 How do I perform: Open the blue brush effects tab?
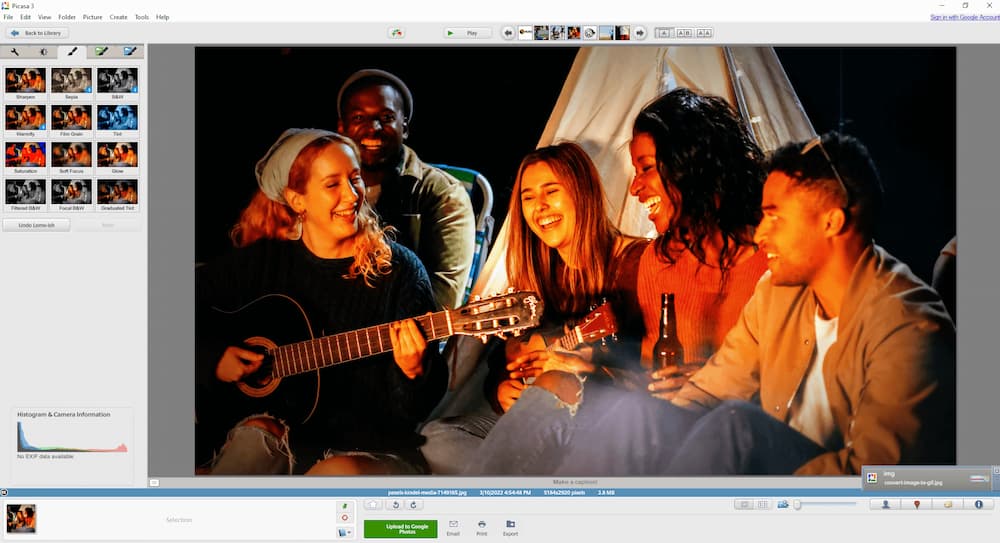click(129, 52)
